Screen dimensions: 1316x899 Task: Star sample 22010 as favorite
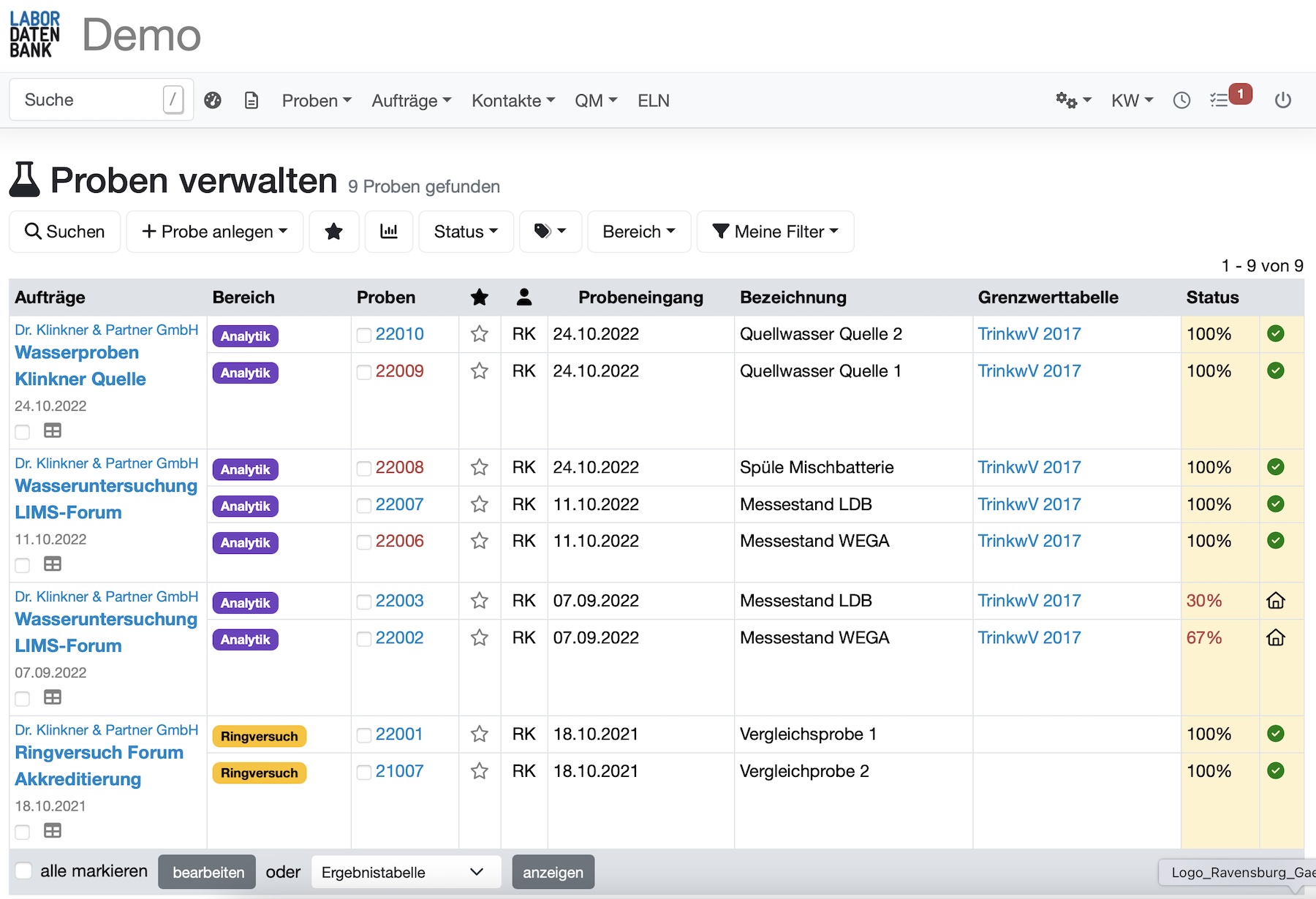point(480,334)
